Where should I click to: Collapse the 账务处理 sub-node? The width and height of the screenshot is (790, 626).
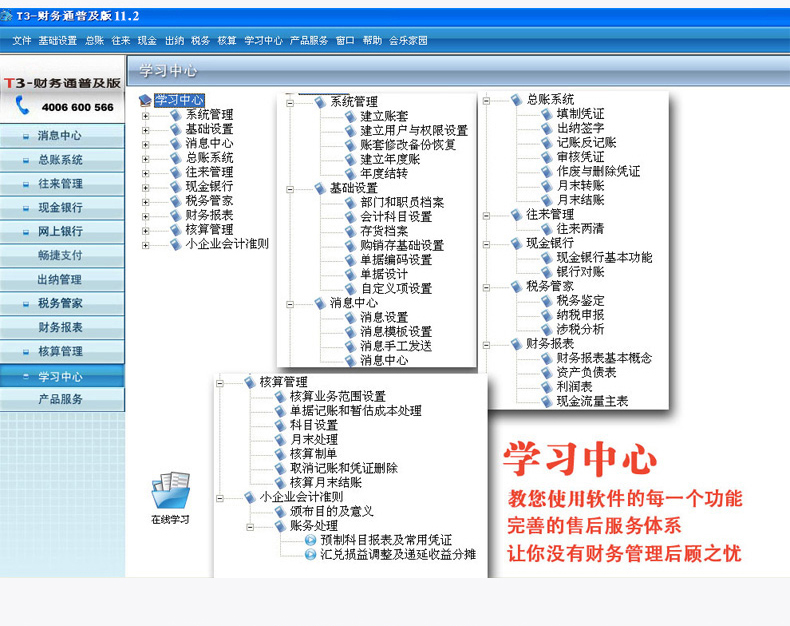pos(250,527)
